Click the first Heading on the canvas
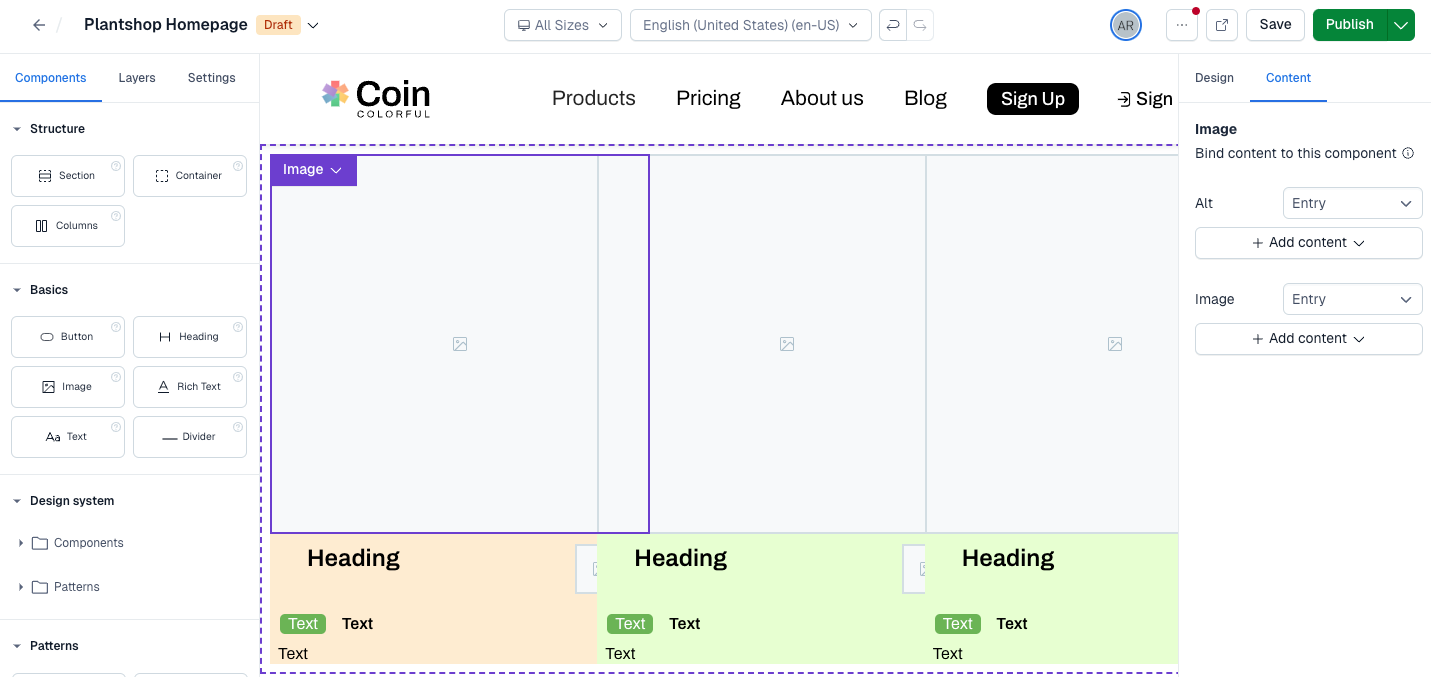This screenshot has height=677, width=1431. pyautogui.click(x=353, y=558)
